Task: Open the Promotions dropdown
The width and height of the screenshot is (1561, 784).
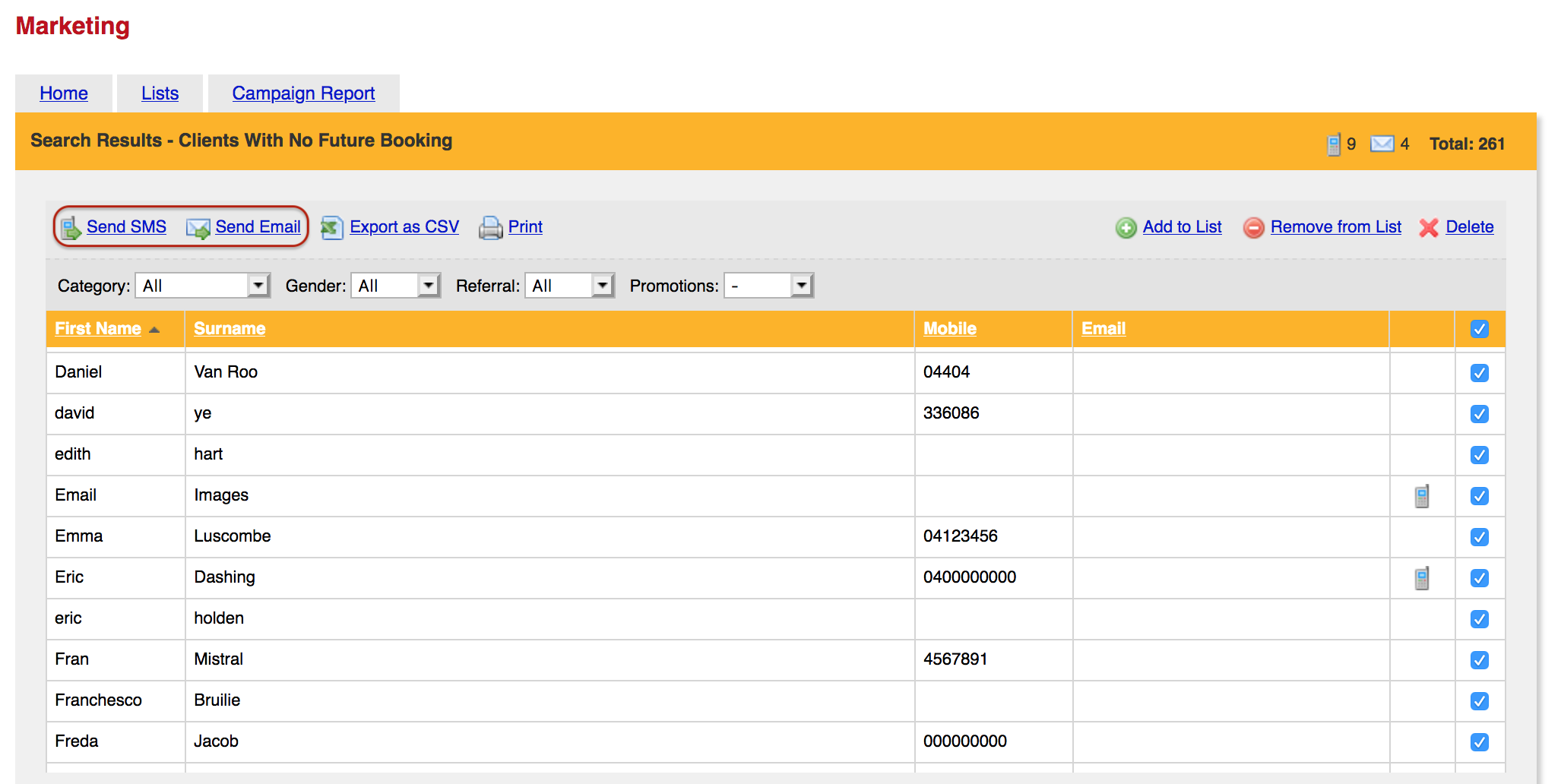Action: click(769, 286)
